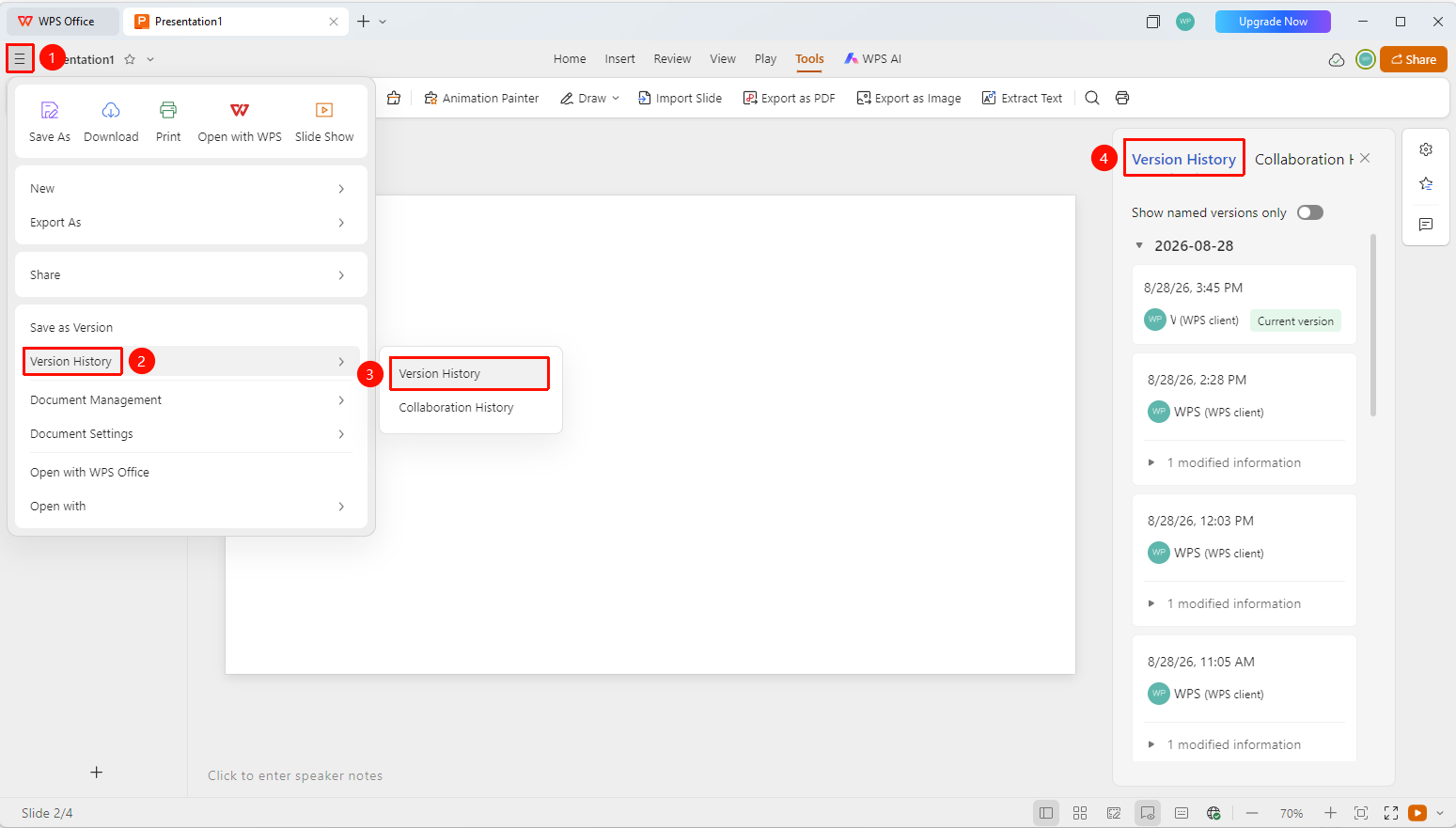Open the Review tab
Screen dimensions: 1456x828
point(672,59)
